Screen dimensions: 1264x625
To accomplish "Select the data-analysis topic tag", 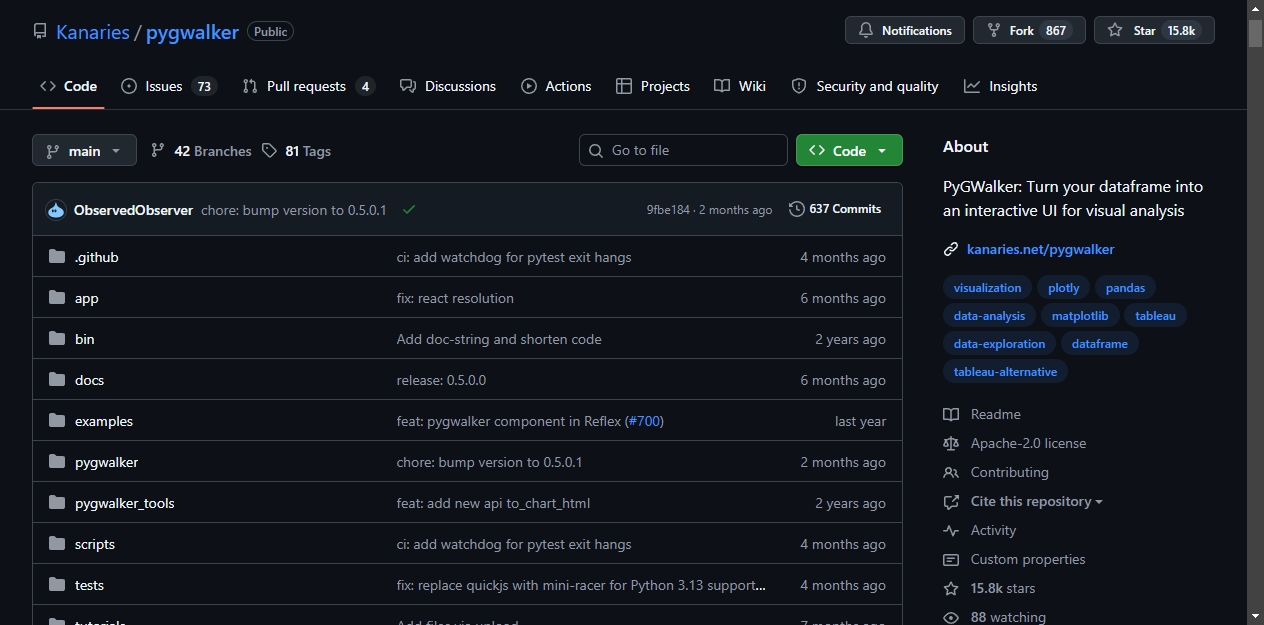I will point(989,316).
